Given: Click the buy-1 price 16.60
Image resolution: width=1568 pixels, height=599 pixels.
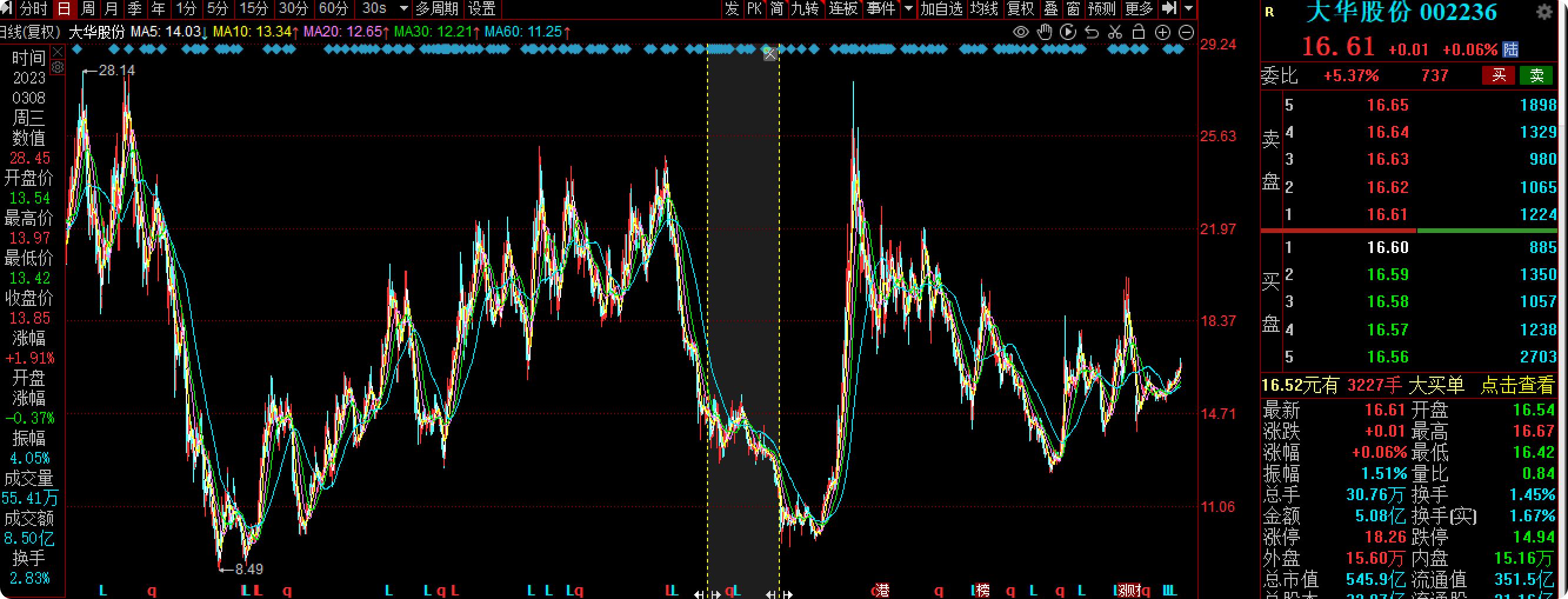Looking at the screenshot, I should pyautogui.click(x=1388, y=247).
